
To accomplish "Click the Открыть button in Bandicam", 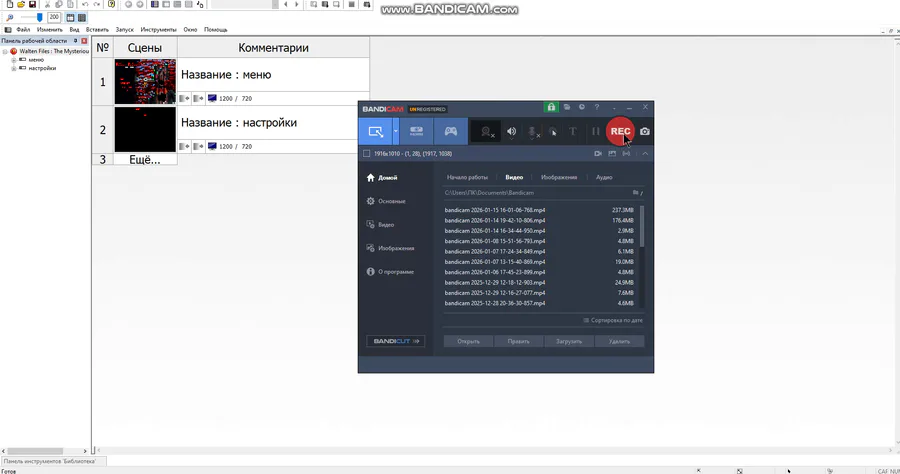I will pyautogui.click(x=468, y=341).
